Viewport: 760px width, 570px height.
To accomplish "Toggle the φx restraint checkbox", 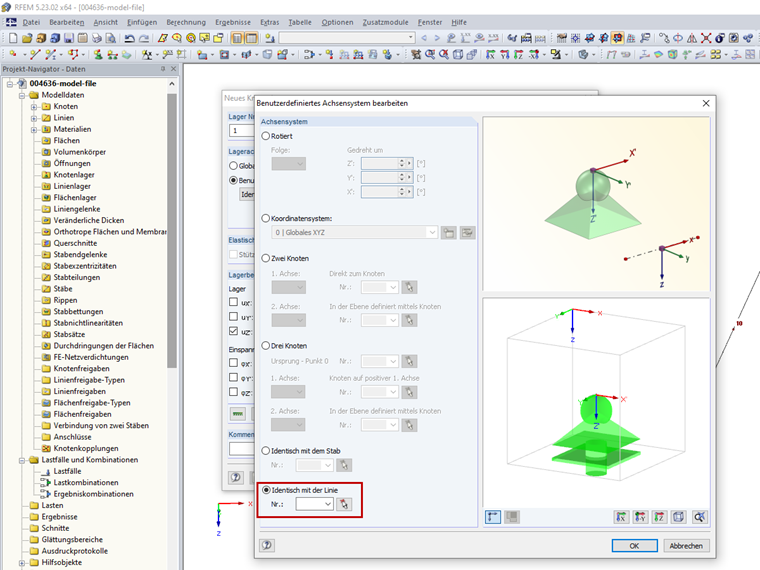I will 233,363.
